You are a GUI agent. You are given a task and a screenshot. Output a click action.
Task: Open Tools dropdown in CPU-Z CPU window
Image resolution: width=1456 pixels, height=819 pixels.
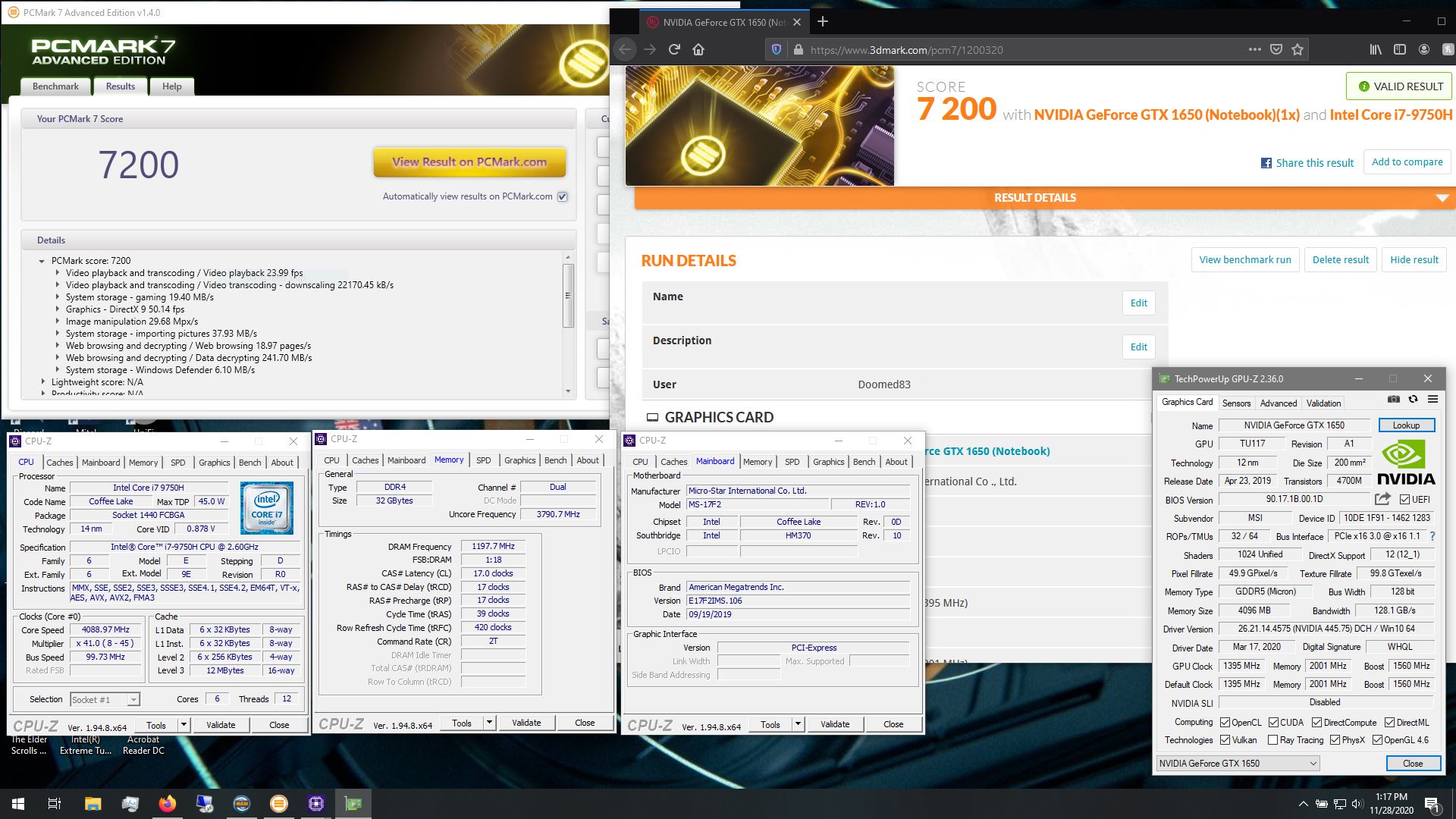(184, 725)
